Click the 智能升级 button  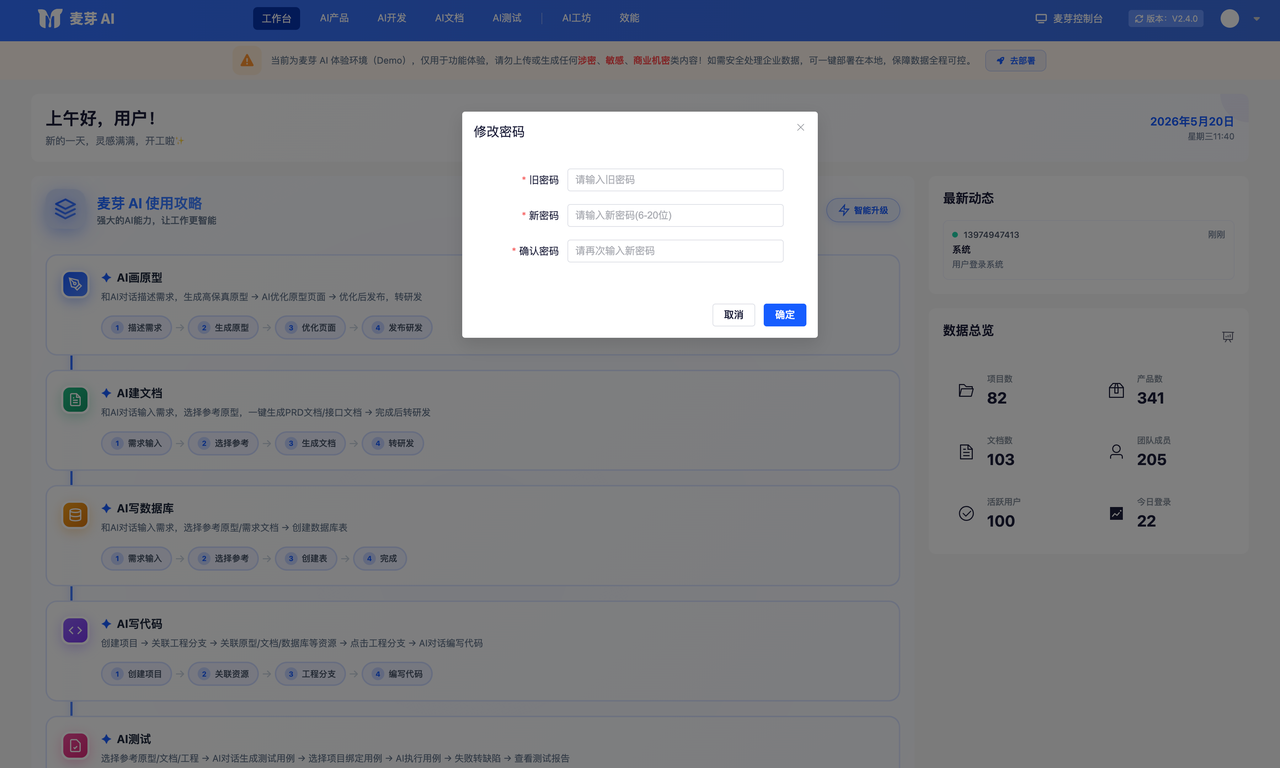point(863,210)
